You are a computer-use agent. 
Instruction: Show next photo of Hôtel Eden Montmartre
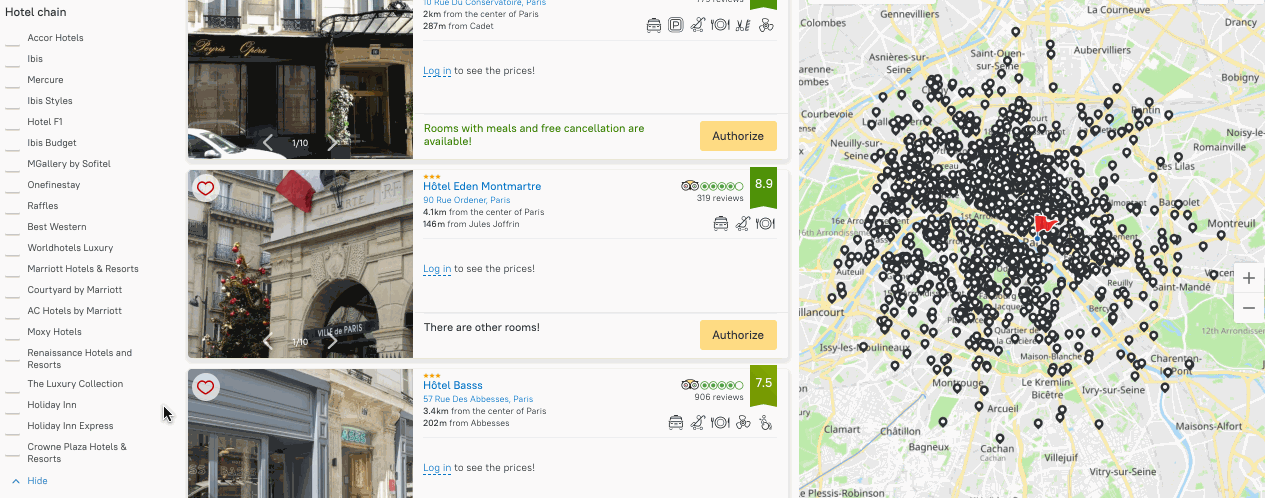[333, 342]
